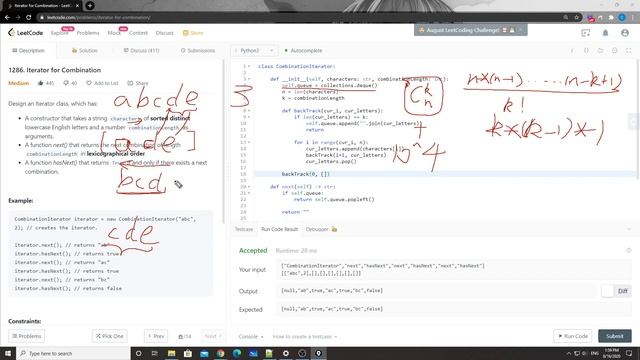Click the Pick One button
640x360 pixels.
click(x=110, y=336)
